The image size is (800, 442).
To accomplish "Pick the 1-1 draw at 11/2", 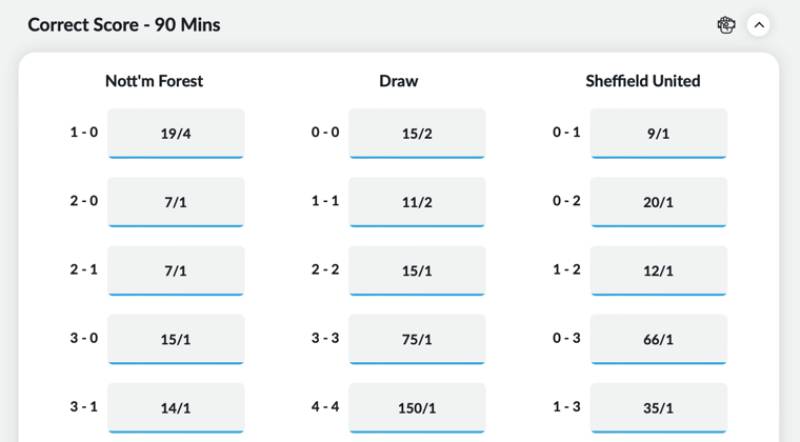I will (417, 202).
